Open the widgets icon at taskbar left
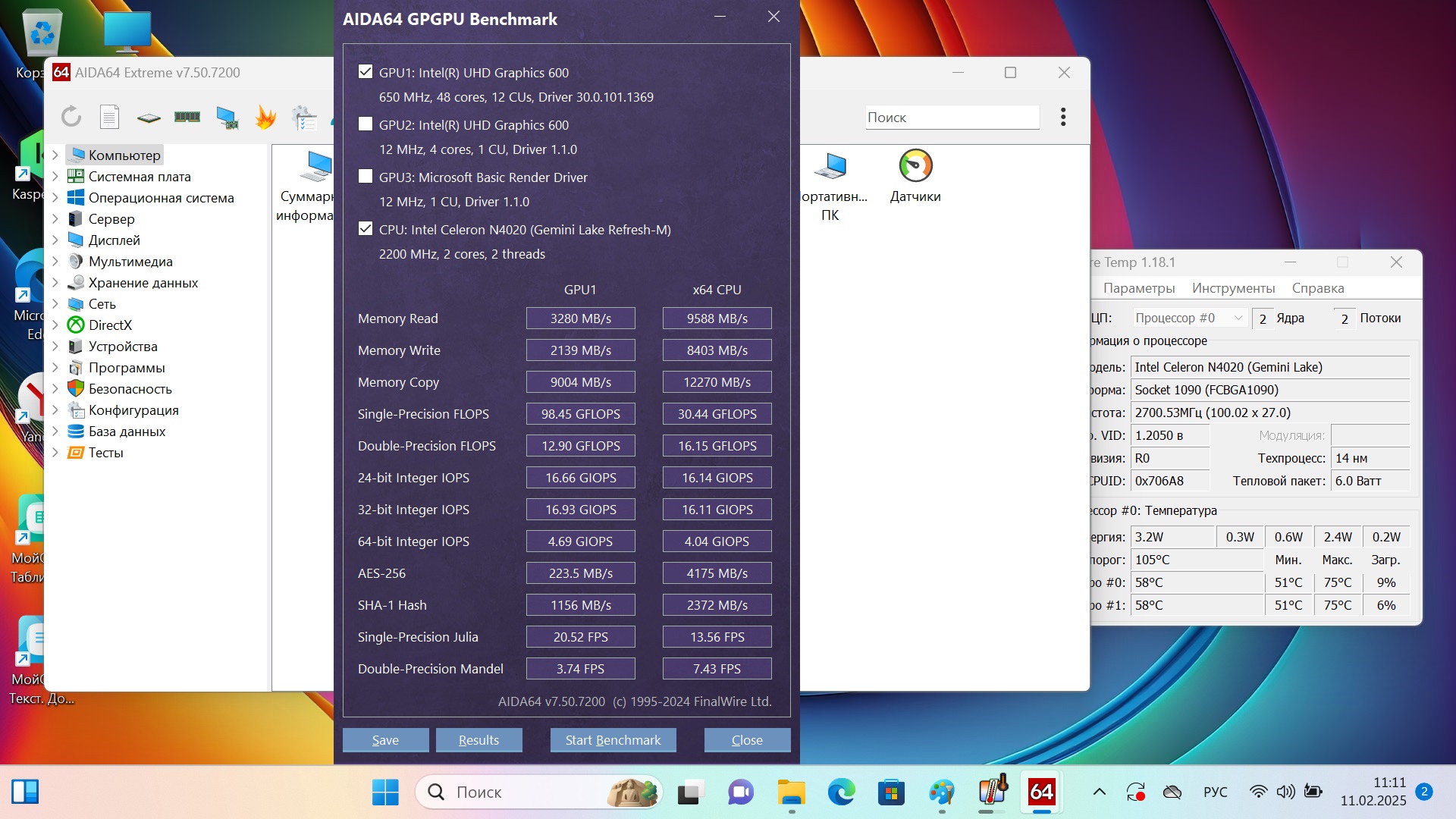This screenshot has height=819, width=1456. [25, 792]
